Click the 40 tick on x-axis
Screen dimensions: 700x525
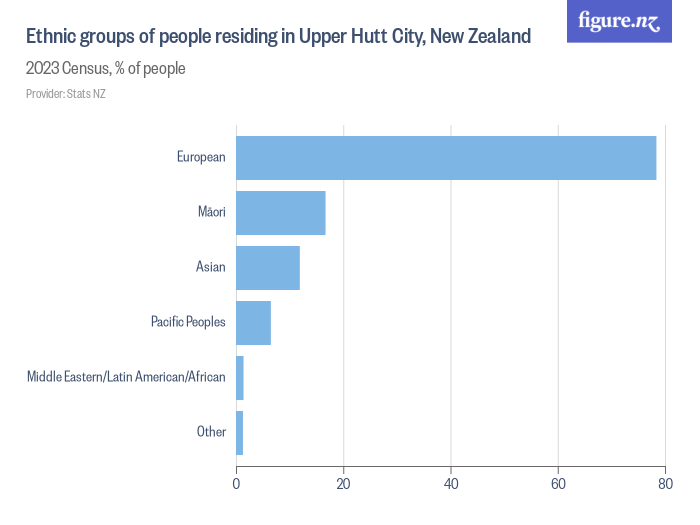click(x=451, y=484)
